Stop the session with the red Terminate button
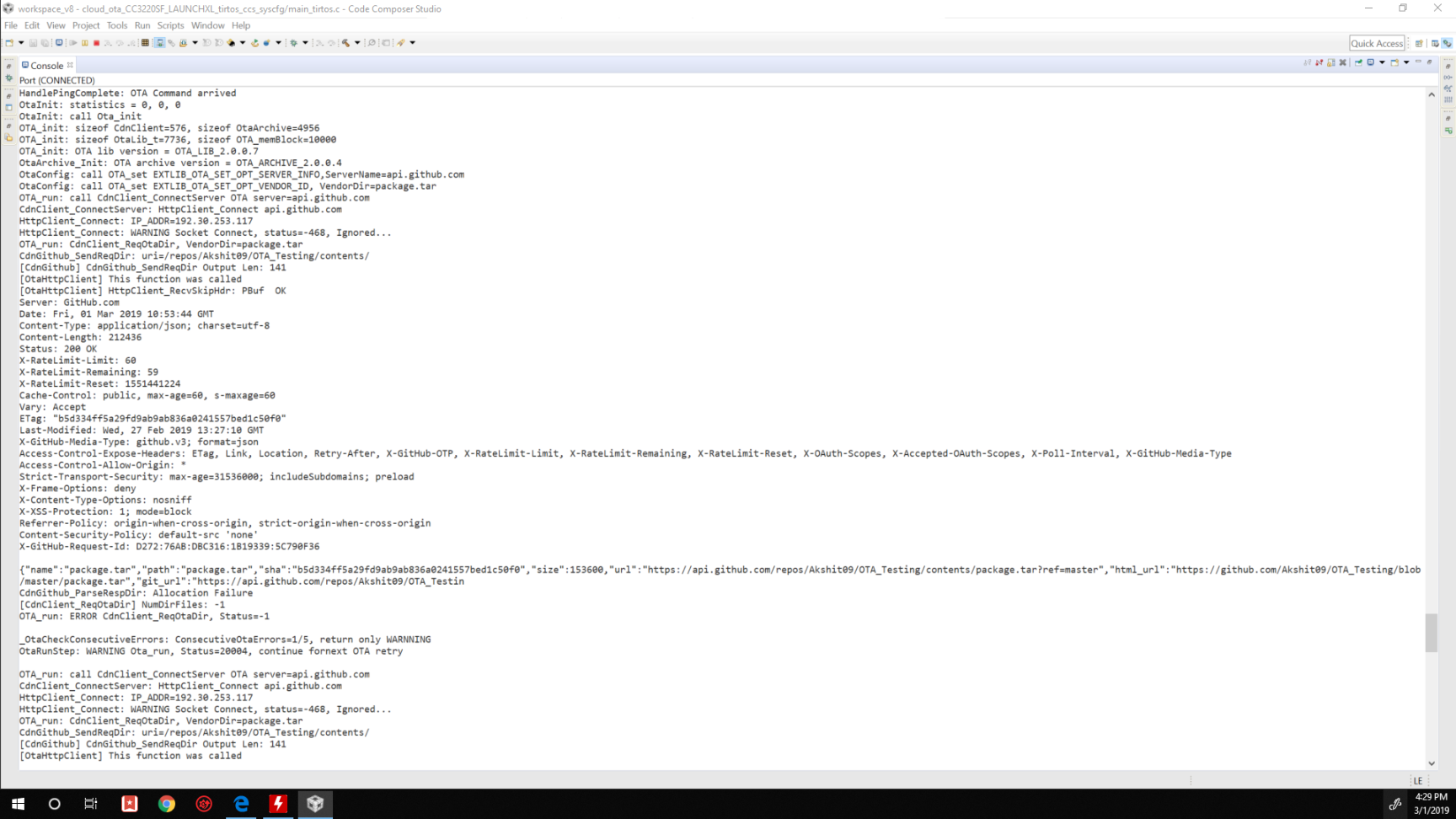1456x819 pixels. point(96,43)
